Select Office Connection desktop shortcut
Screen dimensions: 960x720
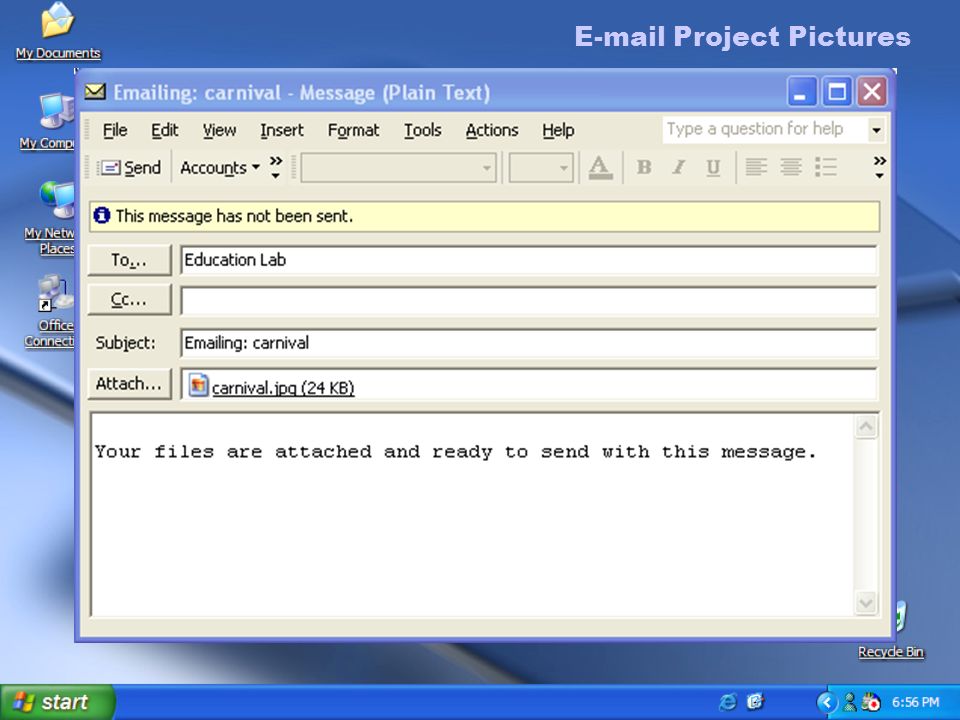pos(50,312)
